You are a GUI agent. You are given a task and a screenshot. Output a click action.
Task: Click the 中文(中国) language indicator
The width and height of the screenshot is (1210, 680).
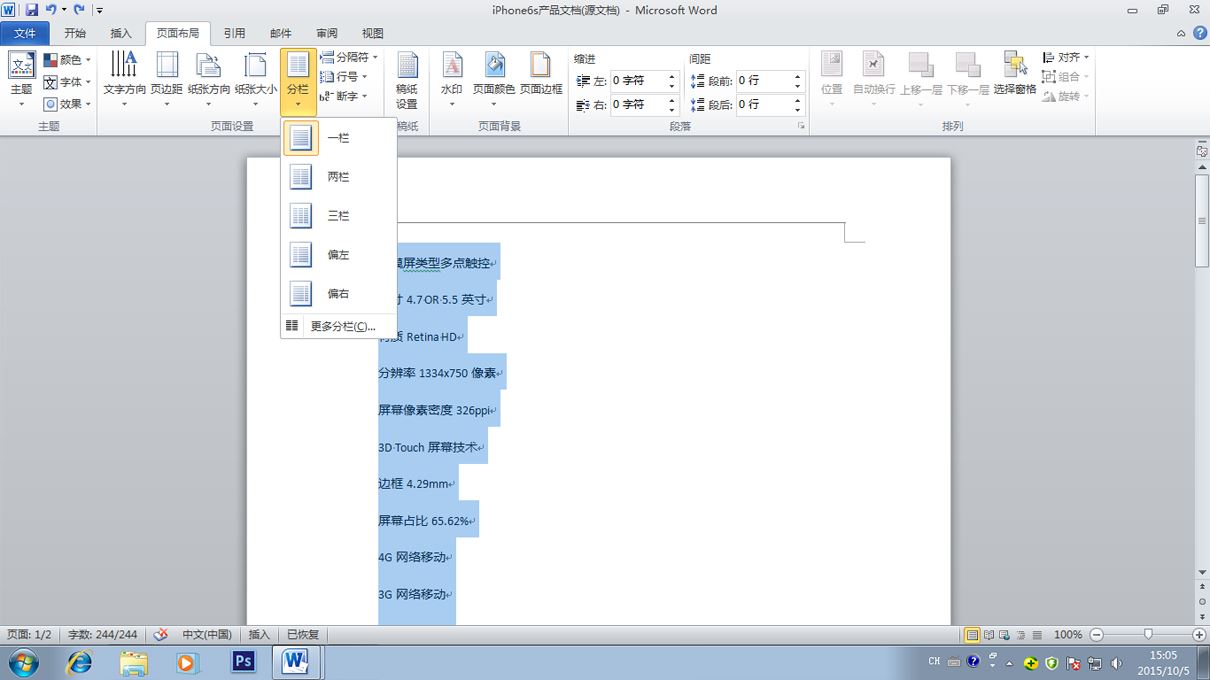coord(207,635)
